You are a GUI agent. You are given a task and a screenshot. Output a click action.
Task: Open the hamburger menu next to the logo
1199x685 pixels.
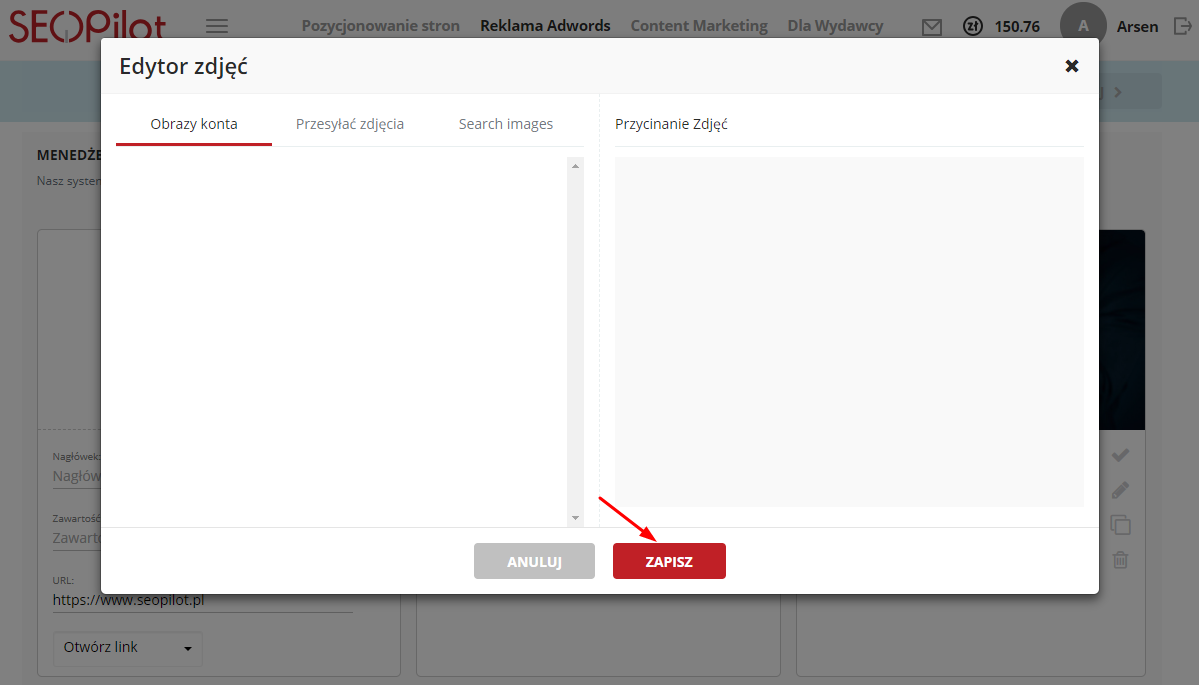(x=216, y=26)
